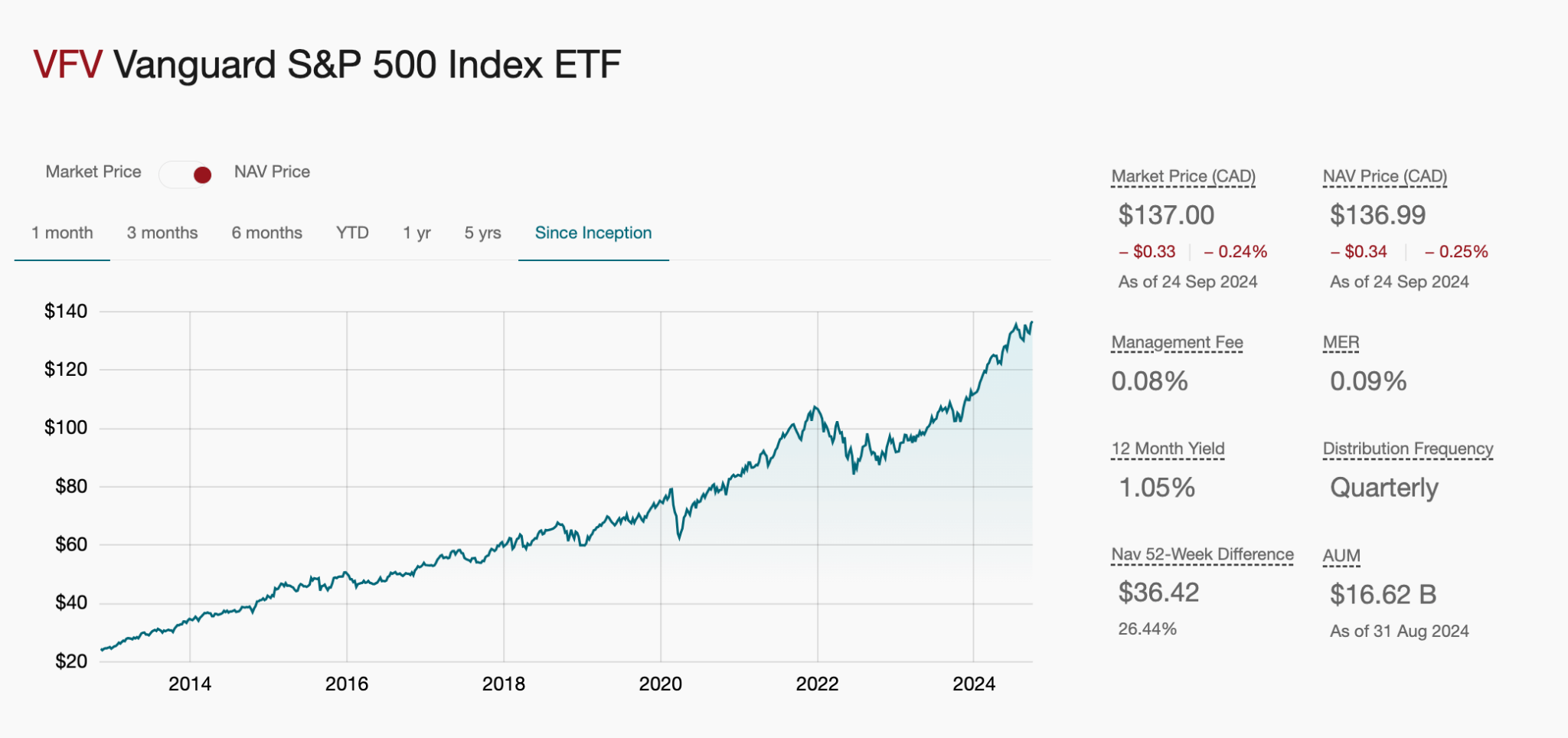This screenshot has height=738, width=1568.
Task: Open the AUM definition tooltip
Action: (1341, 555)
